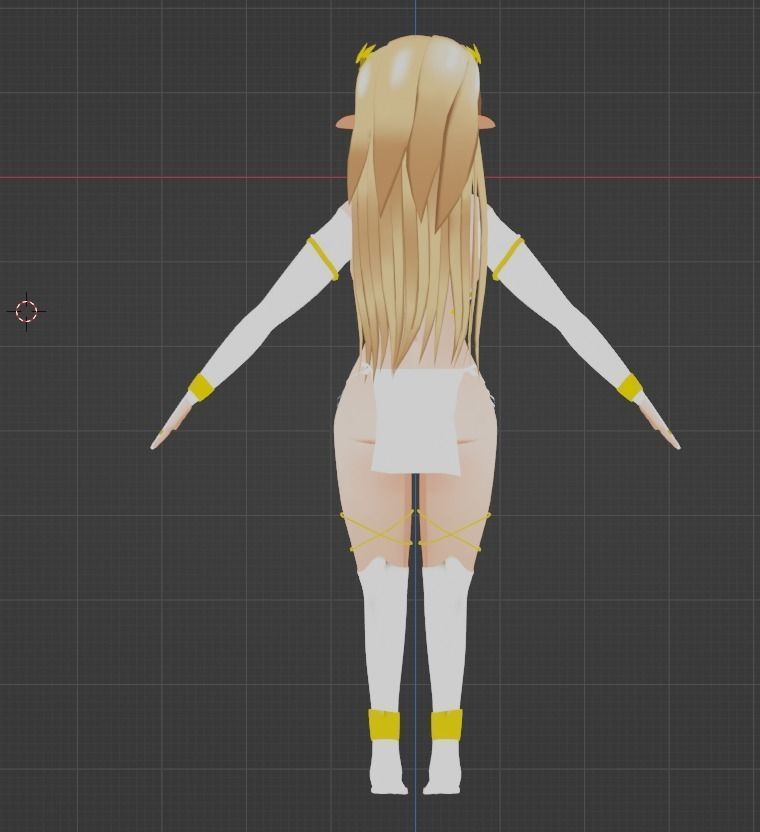The width and height of the screenshot is (760, 832).
Task: Select the yellow hair ornament at top left of head
Action: [367, 53]
